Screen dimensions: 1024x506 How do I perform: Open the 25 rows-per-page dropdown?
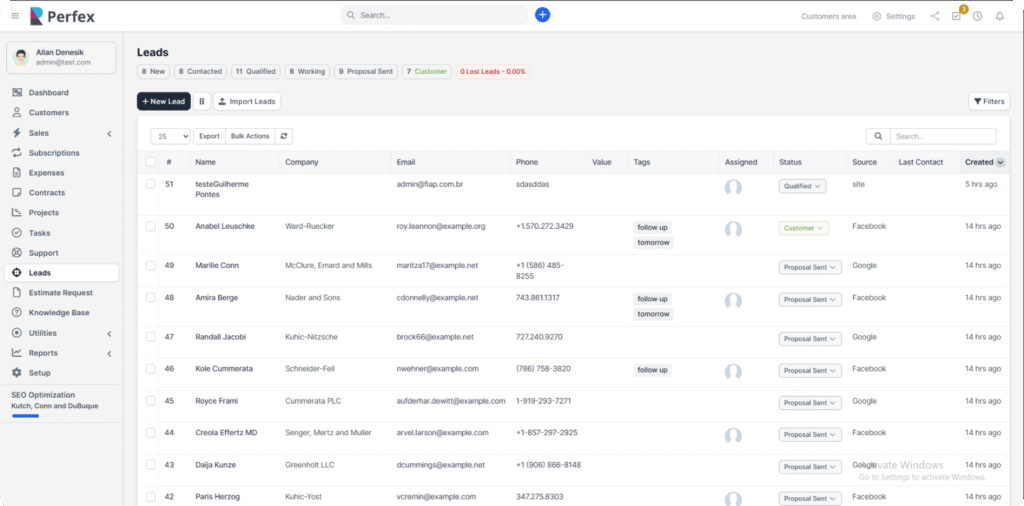click(170, 136)
